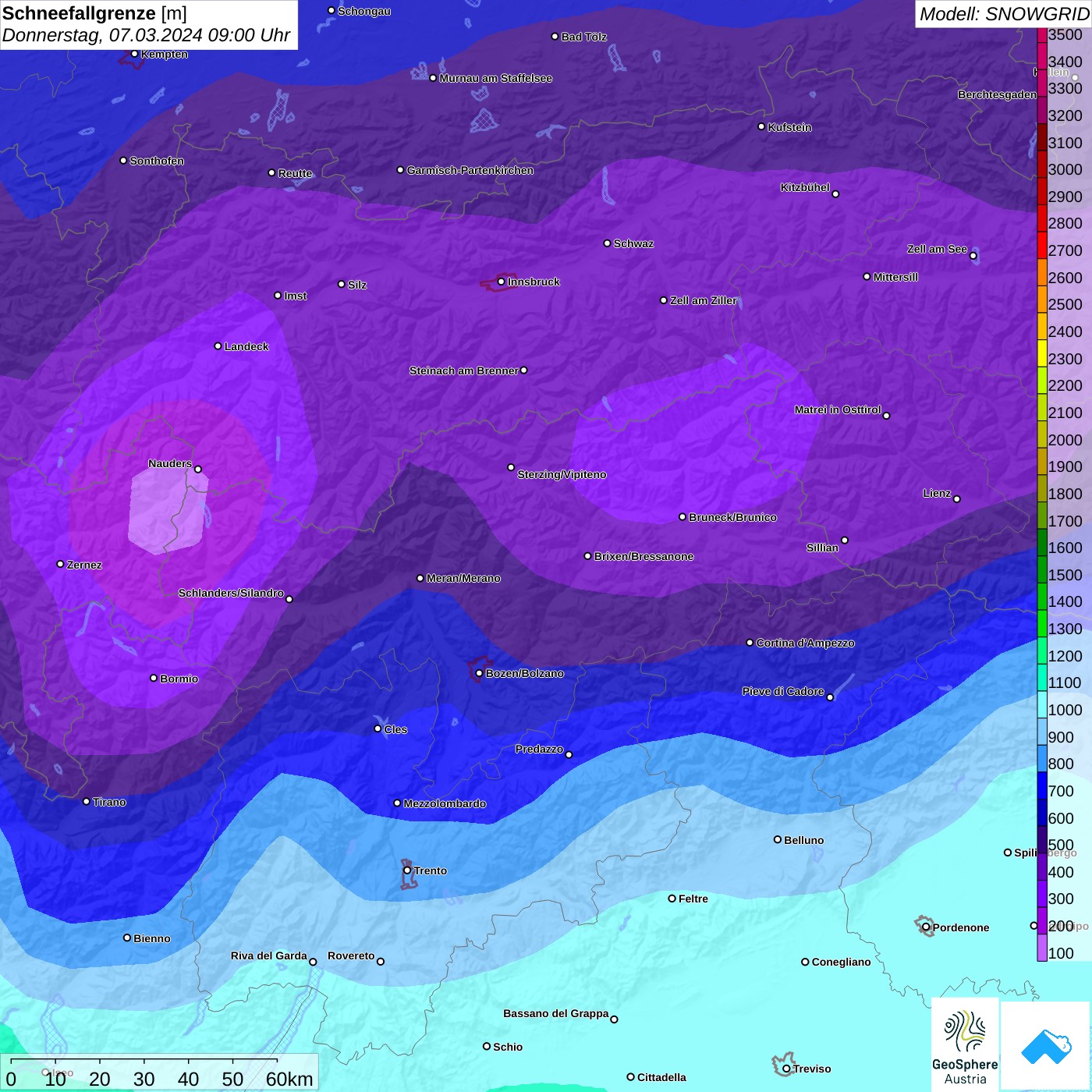
Task: Click the Meran/Merano label
Action: pos(463,578)
